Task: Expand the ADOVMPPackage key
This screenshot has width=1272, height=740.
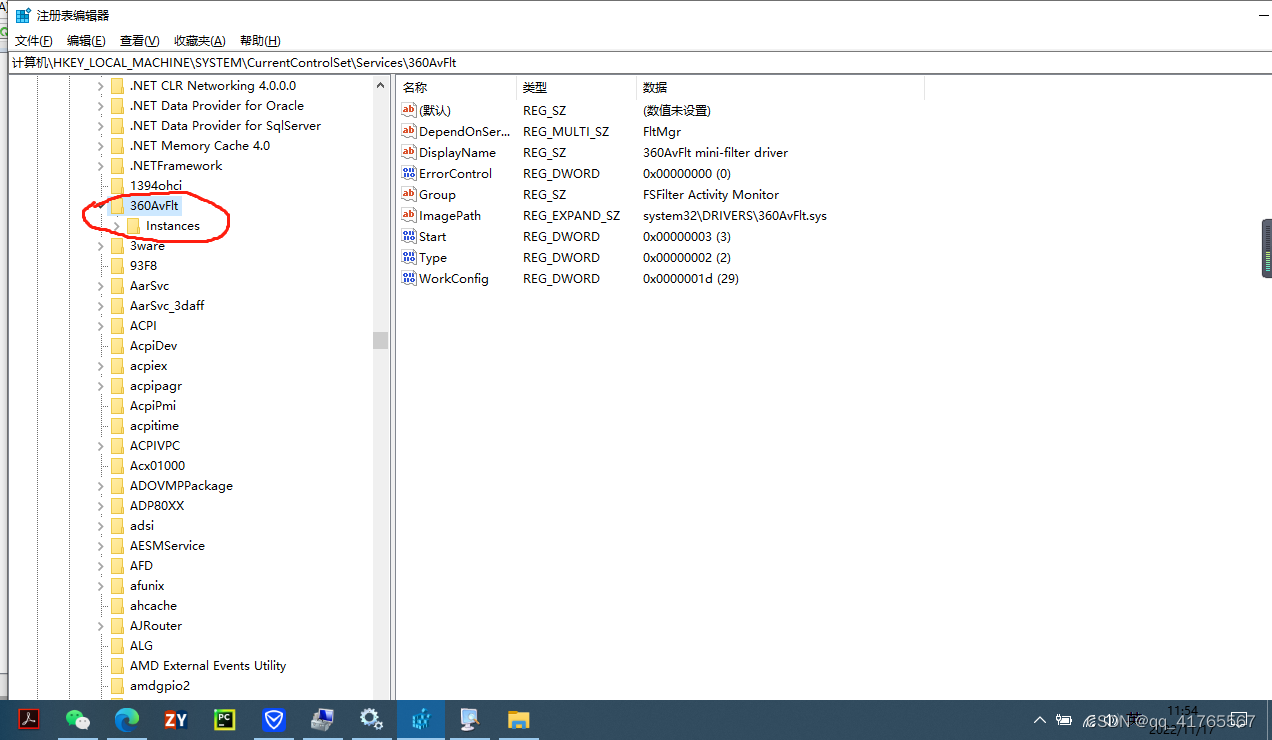Action: (100, 486)
